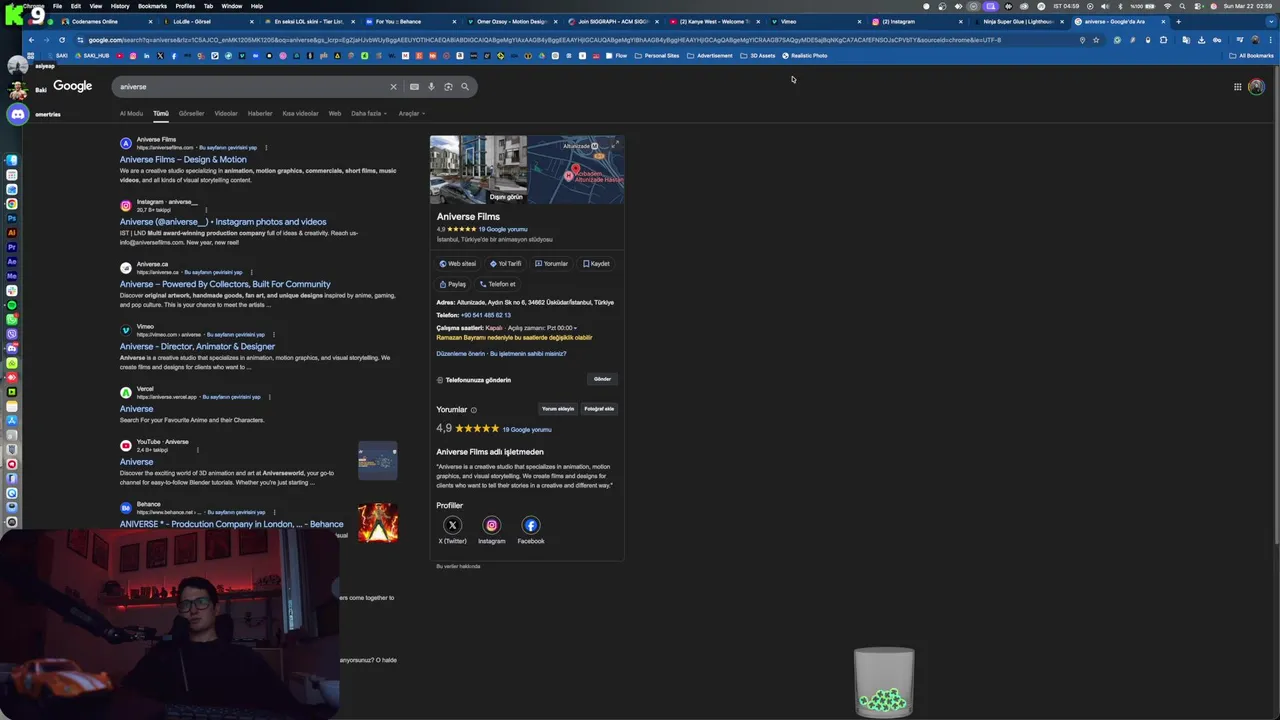Viewport: 1280px width, 720px height.
Task: Click the browser back arrow
Action: pyautogui.click(x=31, y=40)
